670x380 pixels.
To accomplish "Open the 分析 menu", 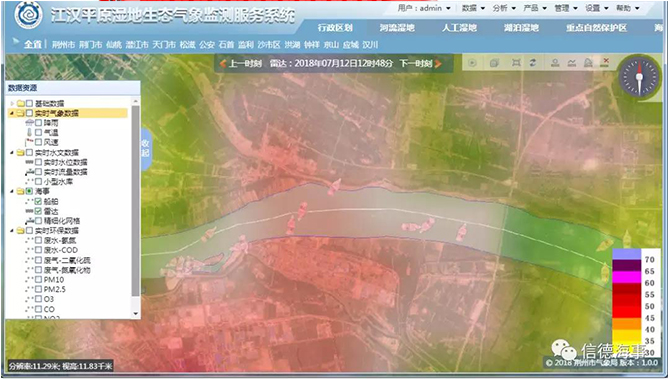I will click(504, 8).
